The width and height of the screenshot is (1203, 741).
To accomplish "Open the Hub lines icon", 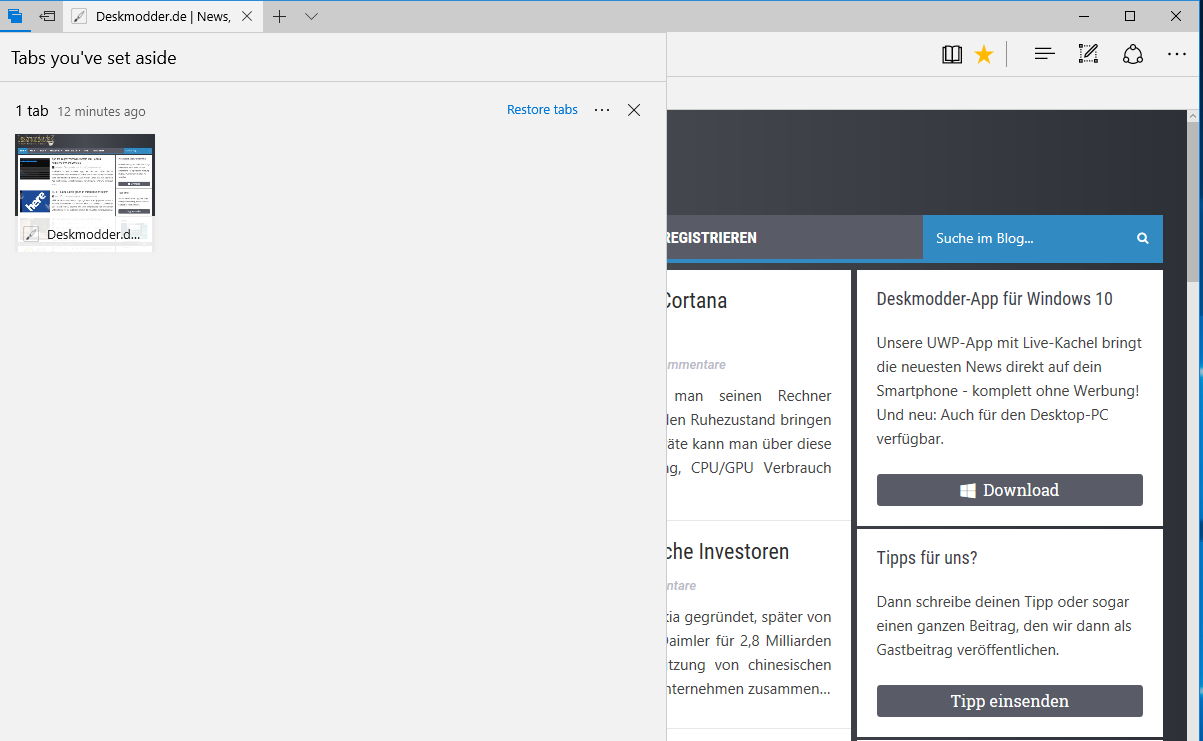I will point(1045,55).
